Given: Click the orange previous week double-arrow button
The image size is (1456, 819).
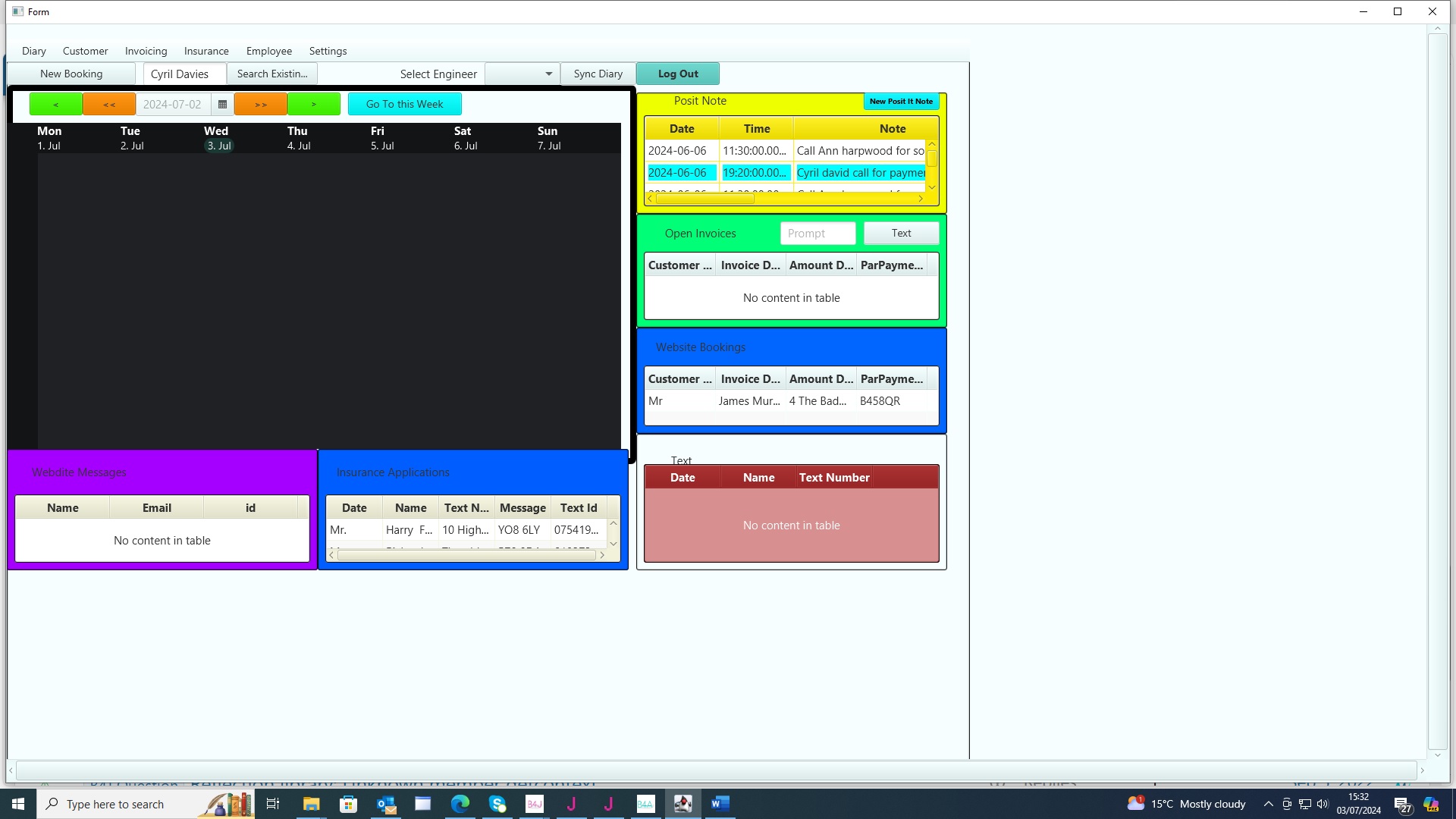Looking at the screenshot, I should (x=109, y=104).
